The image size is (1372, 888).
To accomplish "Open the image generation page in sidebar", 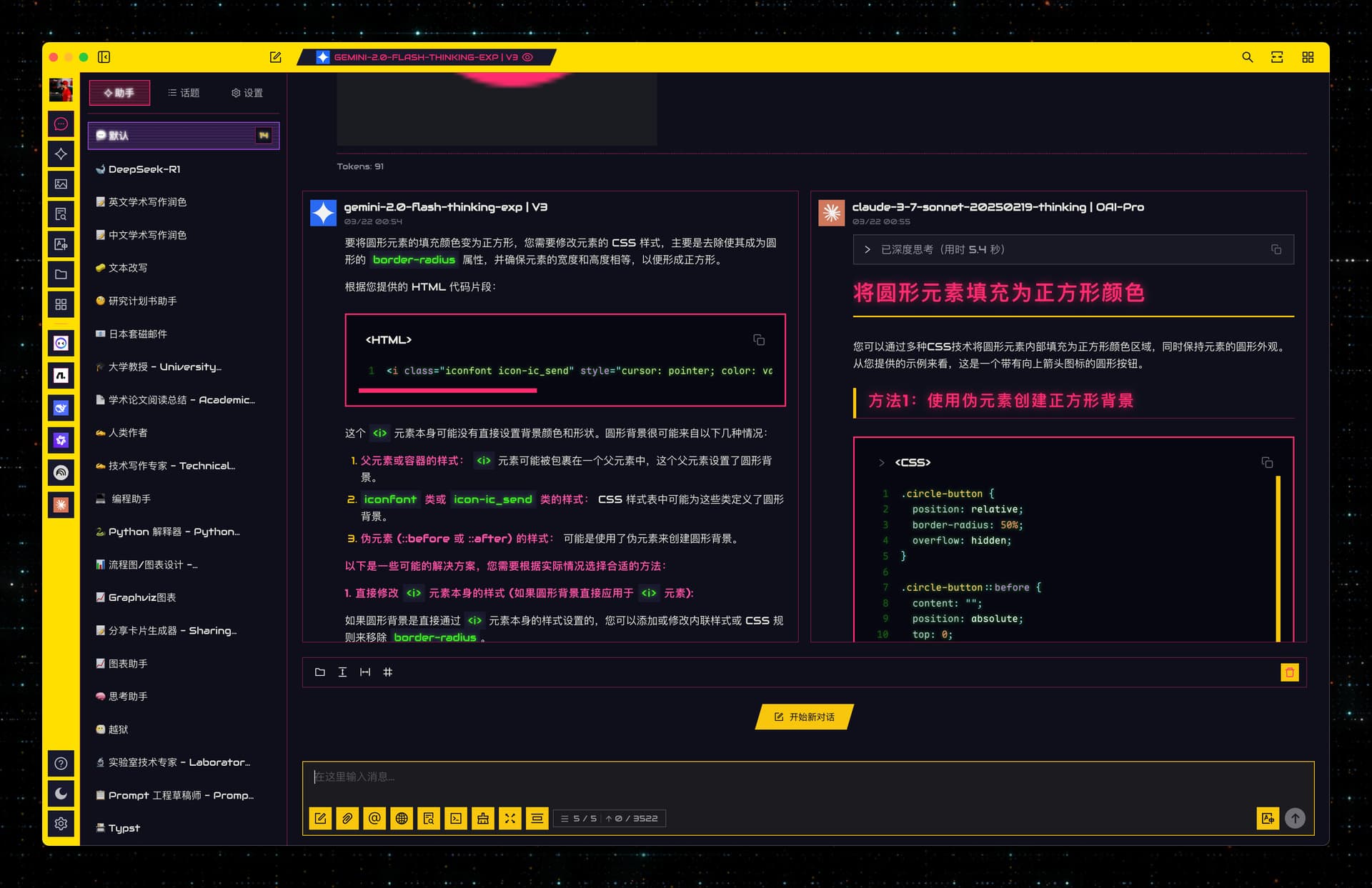I will (61, 184).
